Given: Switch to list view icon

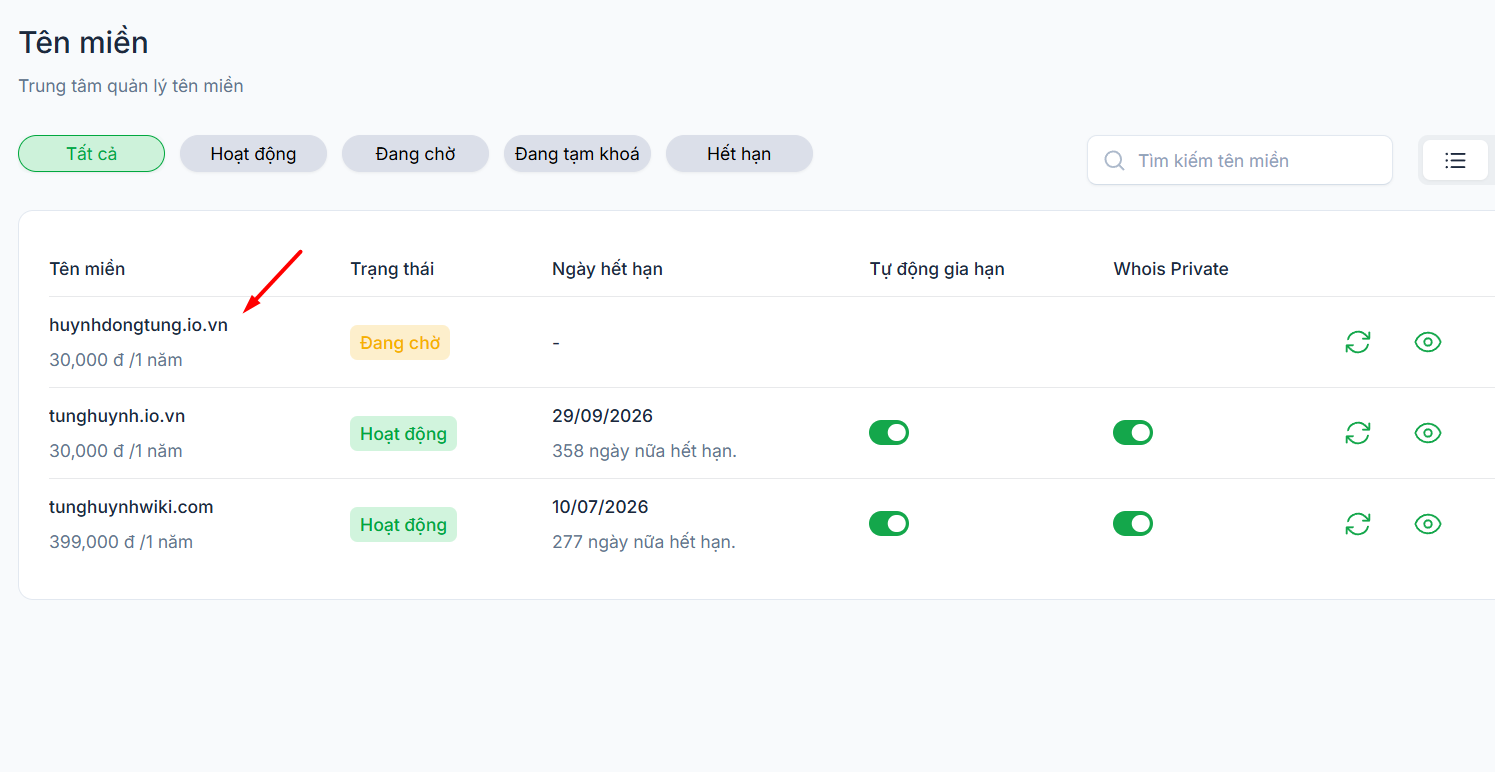Looking at the screenshot, I should coord(1455,160).
